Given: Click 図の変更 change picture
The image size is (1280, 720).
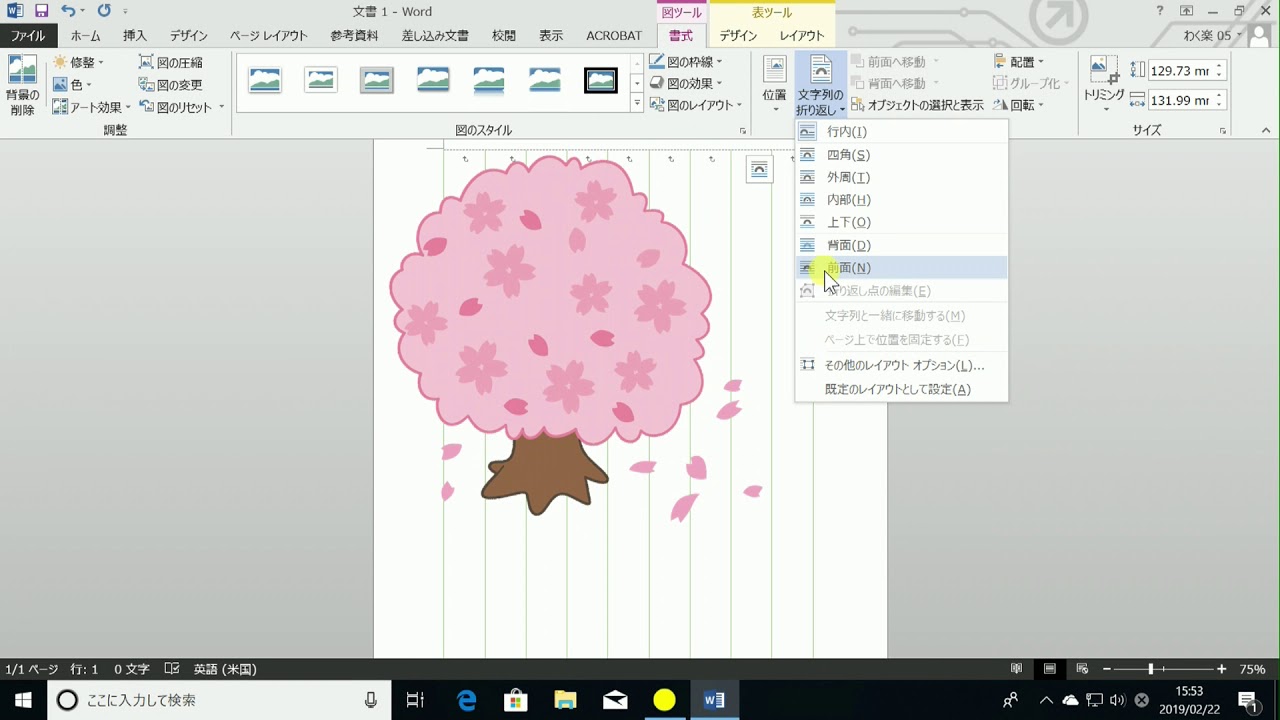Looking at the screenshot, I should [171, 85].
